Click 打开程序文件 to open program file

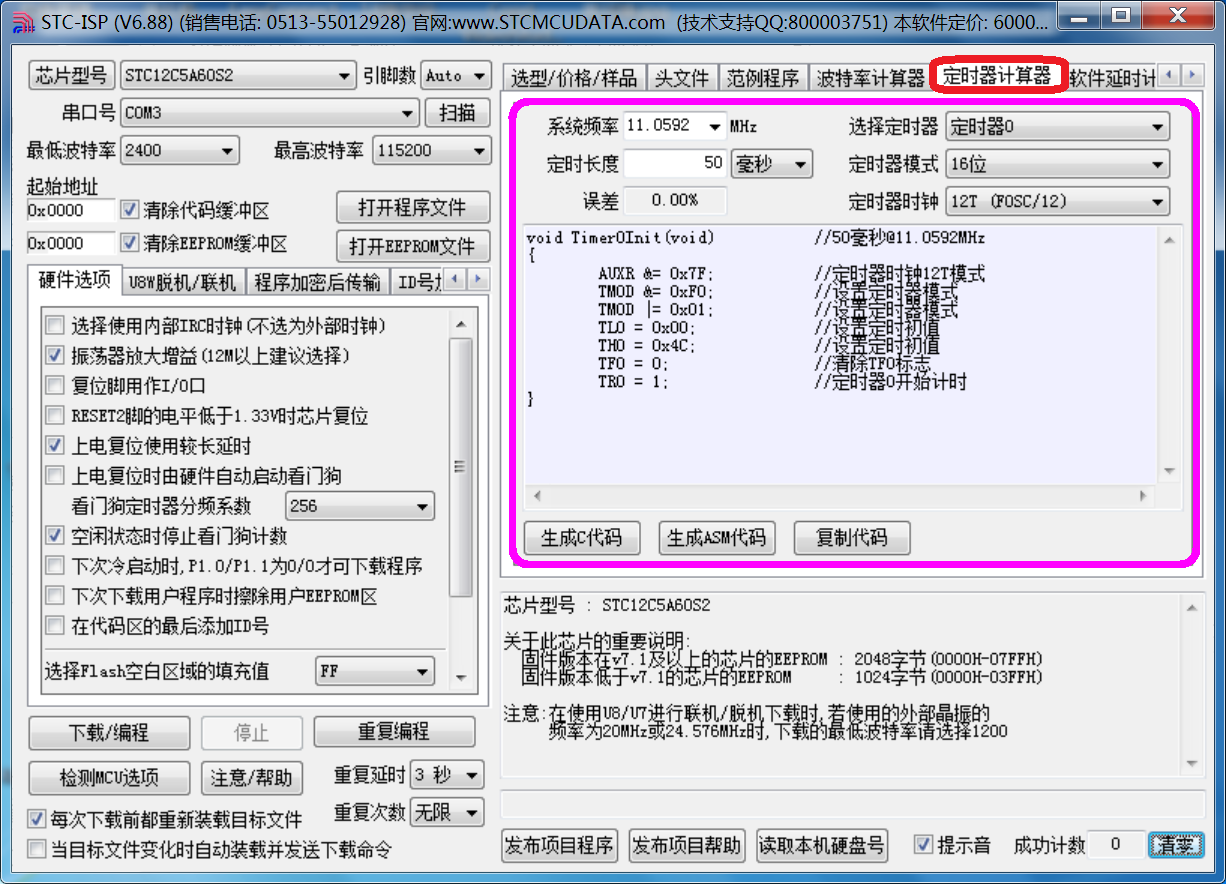pos(412,208)
